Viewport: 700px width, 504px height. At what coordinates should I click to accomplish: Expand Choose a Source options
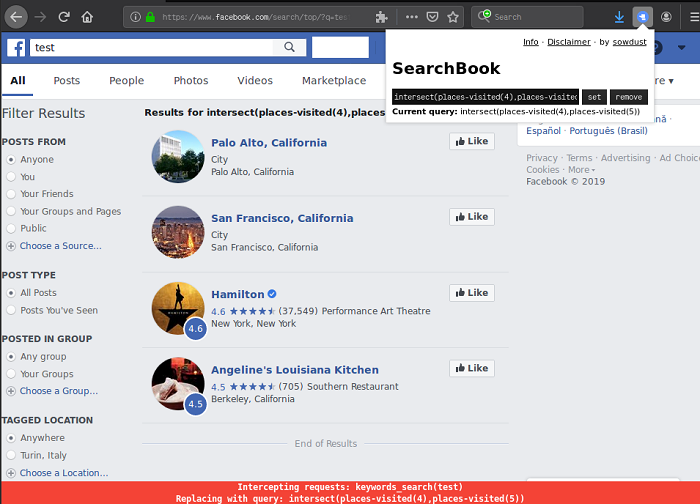61,246
